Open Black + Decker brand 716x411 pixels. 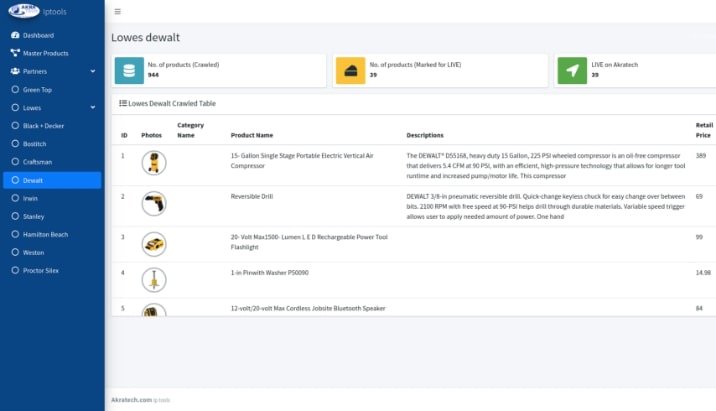point(43,126)
